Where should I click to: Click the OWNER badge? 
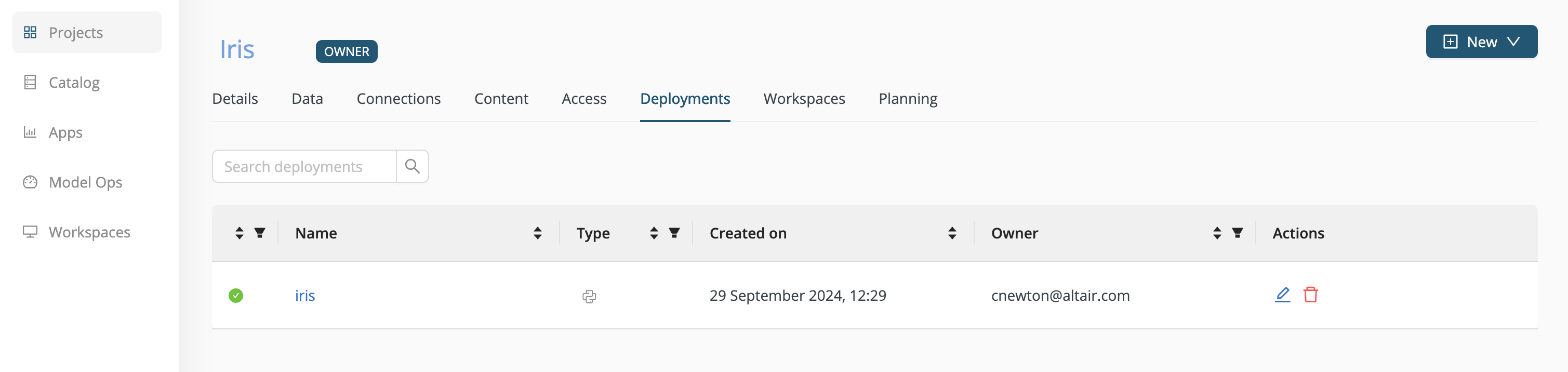click(347, 52)
